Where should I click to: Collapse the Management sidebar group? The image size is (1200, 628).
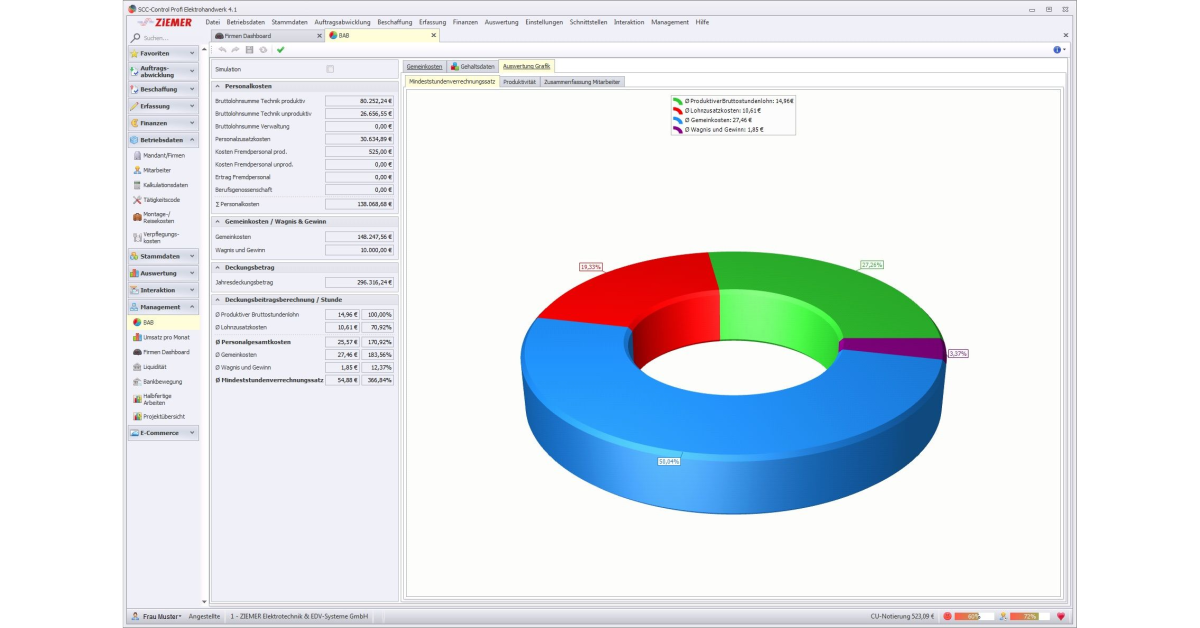[x=162, y=307]
